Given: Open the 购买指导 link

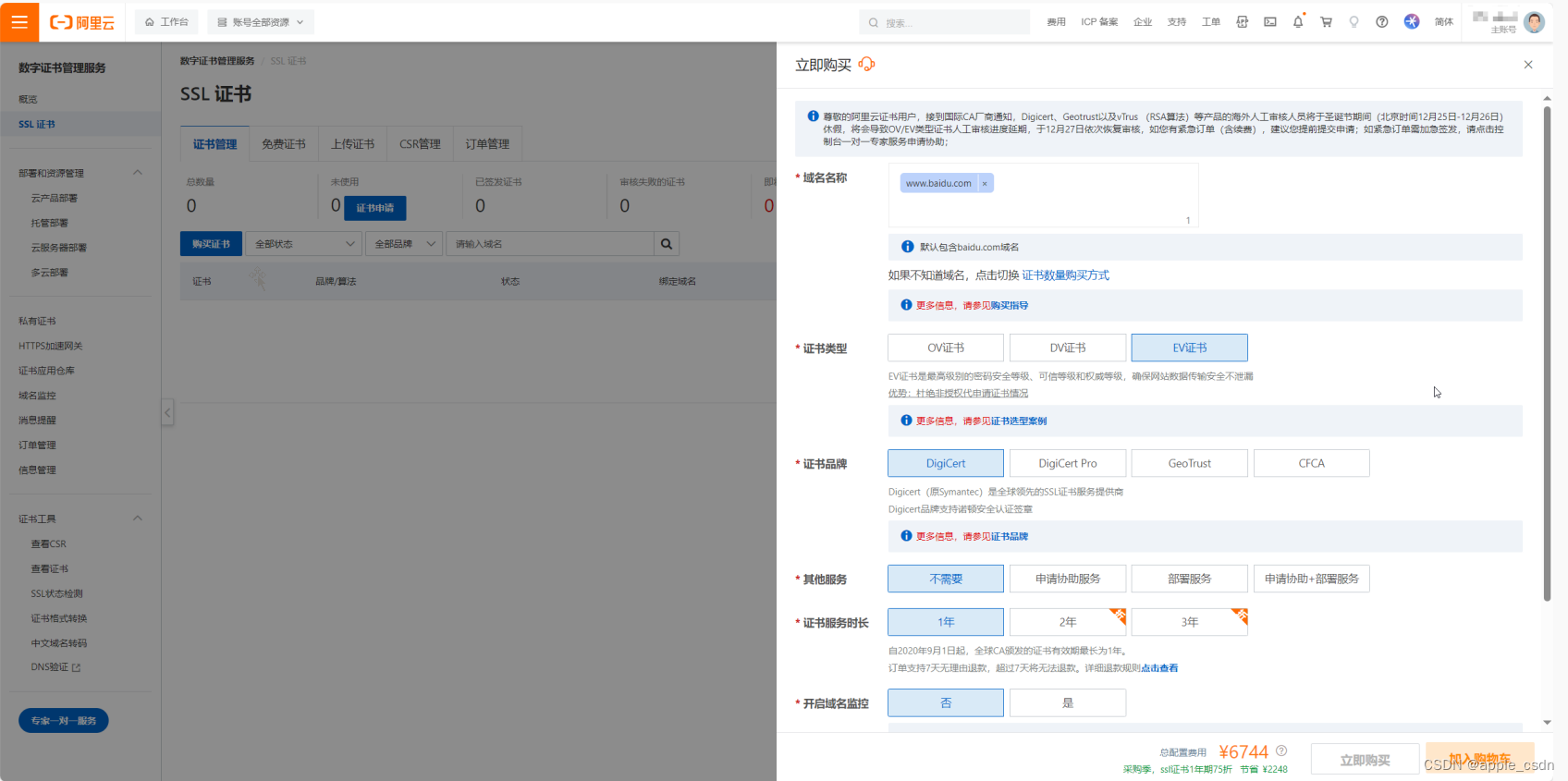Looking at the screenshot, I should (1010, 305).
